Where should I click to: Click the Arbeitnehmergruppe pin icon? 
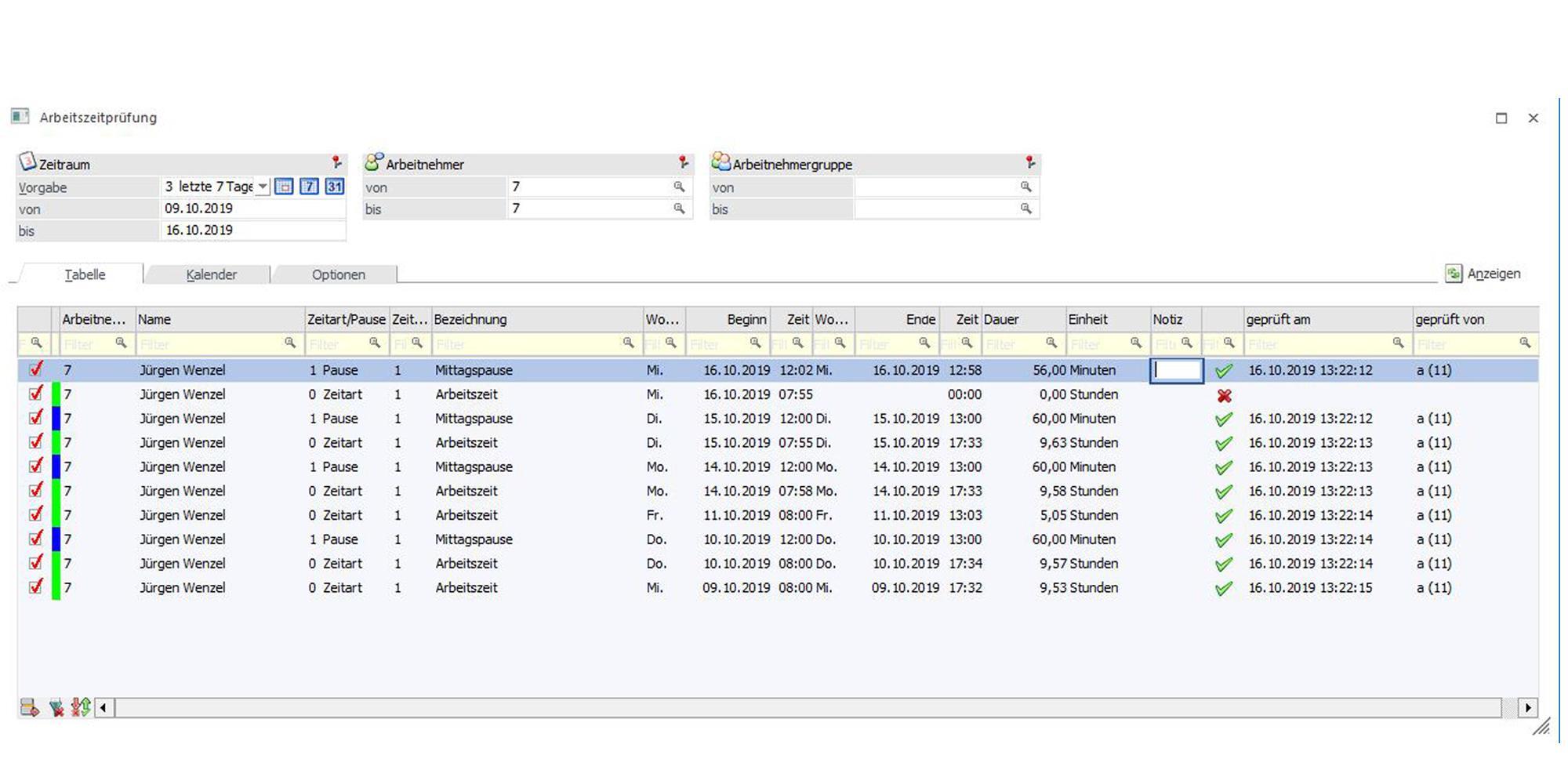(1030, 162)
